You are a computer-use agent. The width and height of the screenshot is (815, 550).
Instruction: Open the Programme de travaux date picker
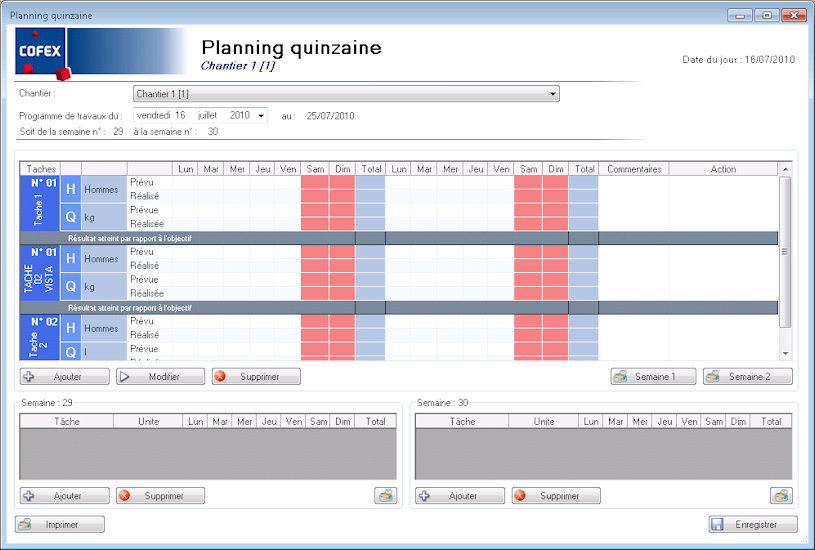[x=261, y=116]
